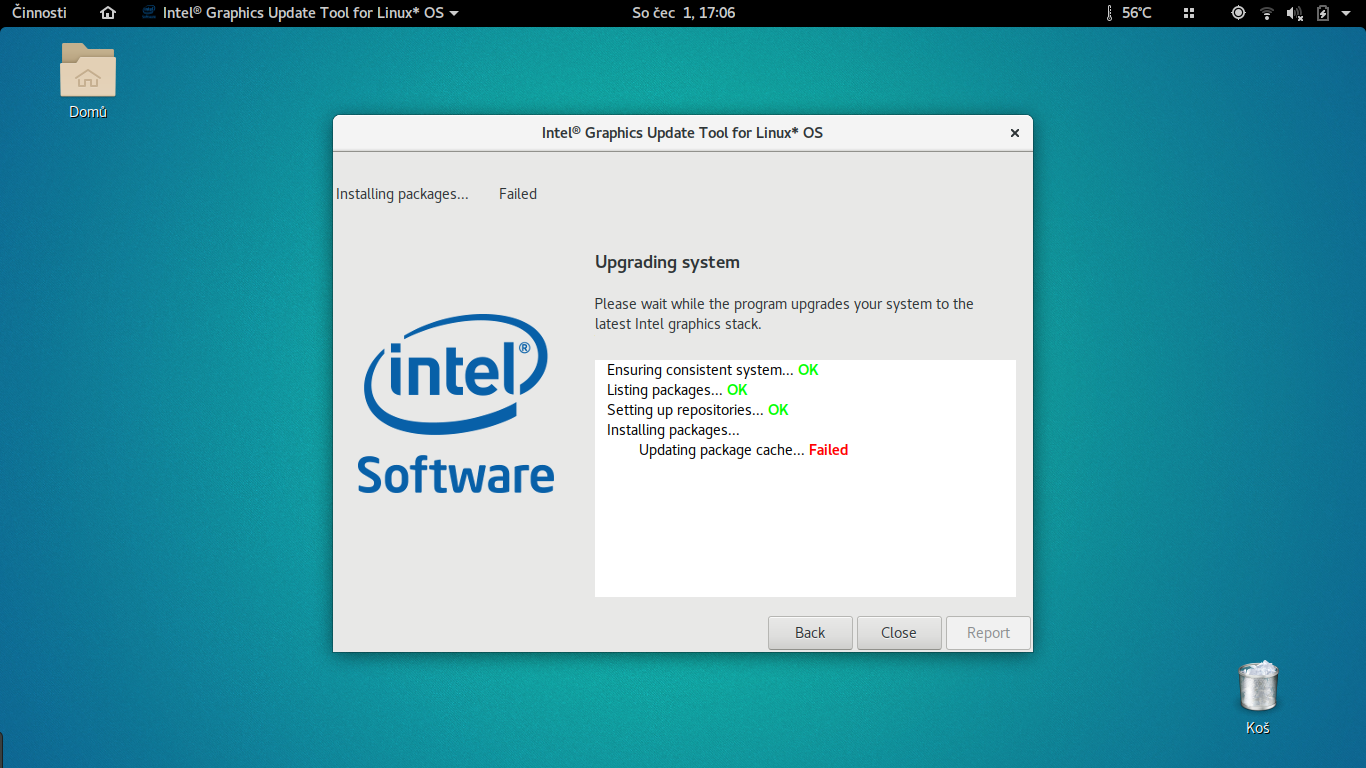Click the "Upgrading system" heading
This screenshot has width=1366, height=768.
click(667, 263)
